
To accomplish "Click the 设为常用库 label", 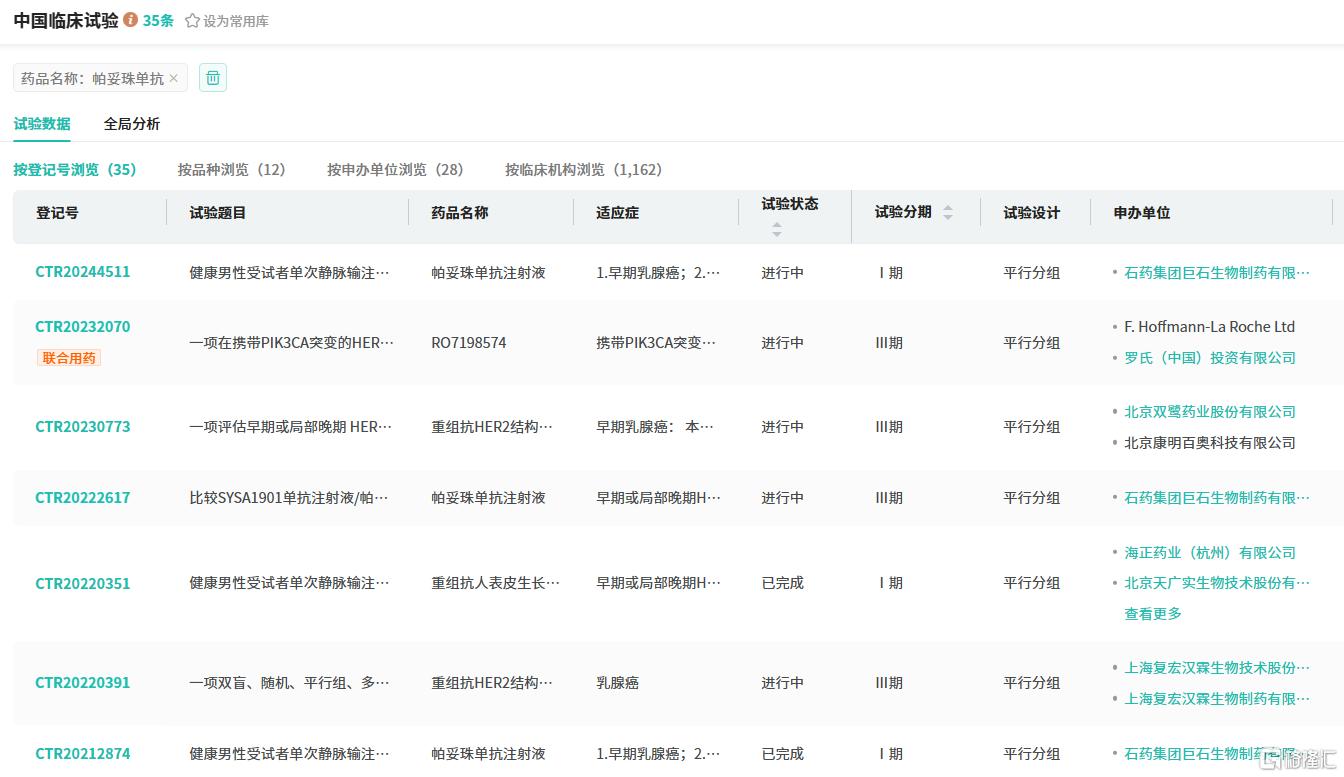I will click(x=236, y=21).
